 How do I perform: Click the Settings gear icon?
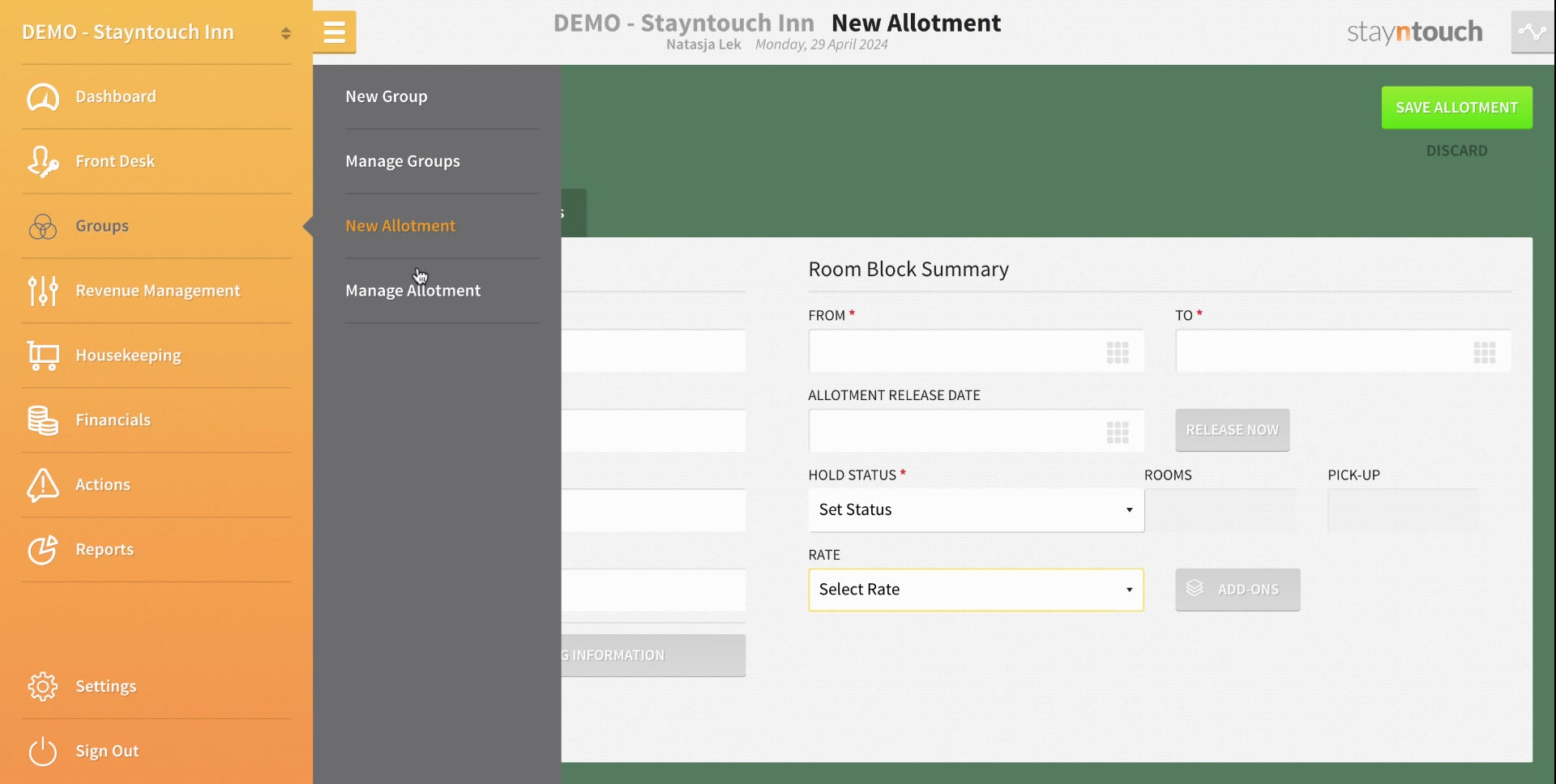43,686
